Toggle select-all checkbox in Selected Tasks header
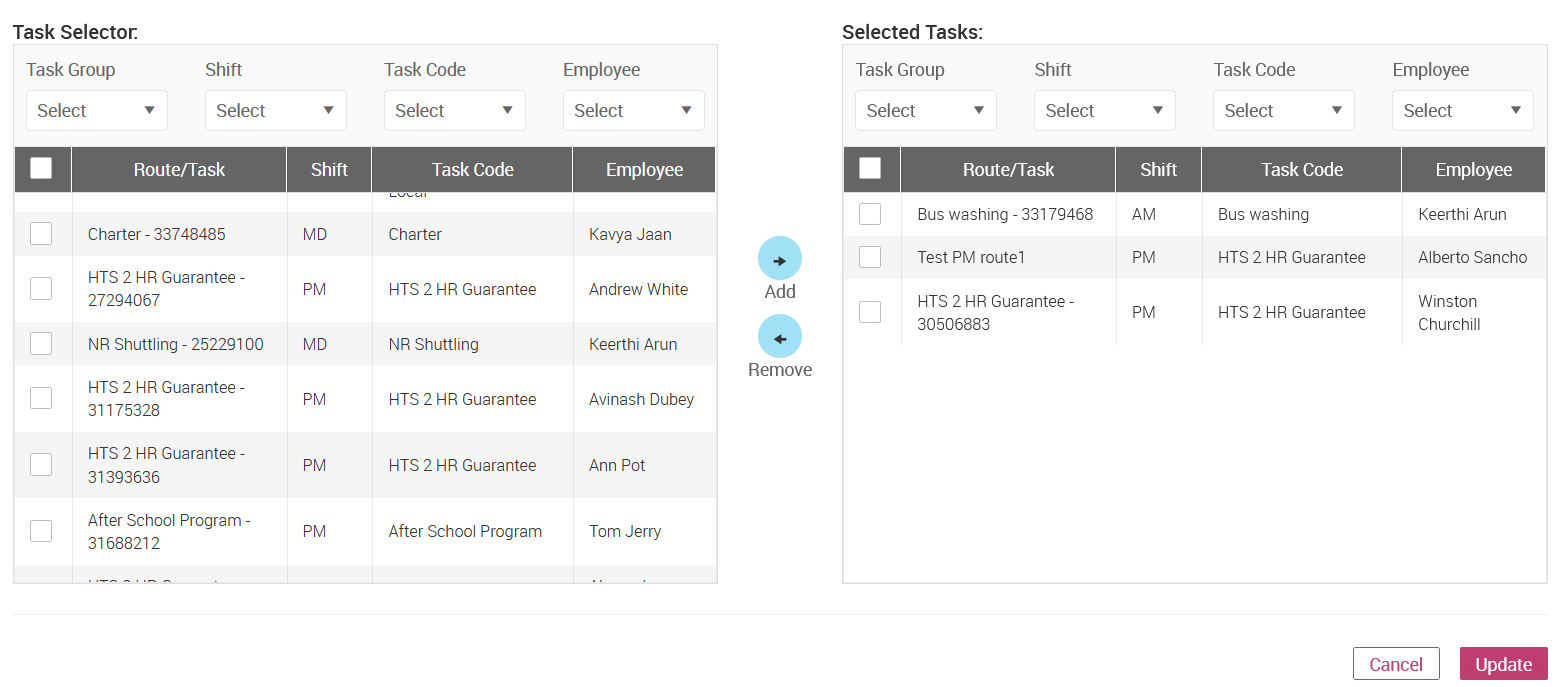This screenshot has height=687, width=1554. (x=870, y=169)
